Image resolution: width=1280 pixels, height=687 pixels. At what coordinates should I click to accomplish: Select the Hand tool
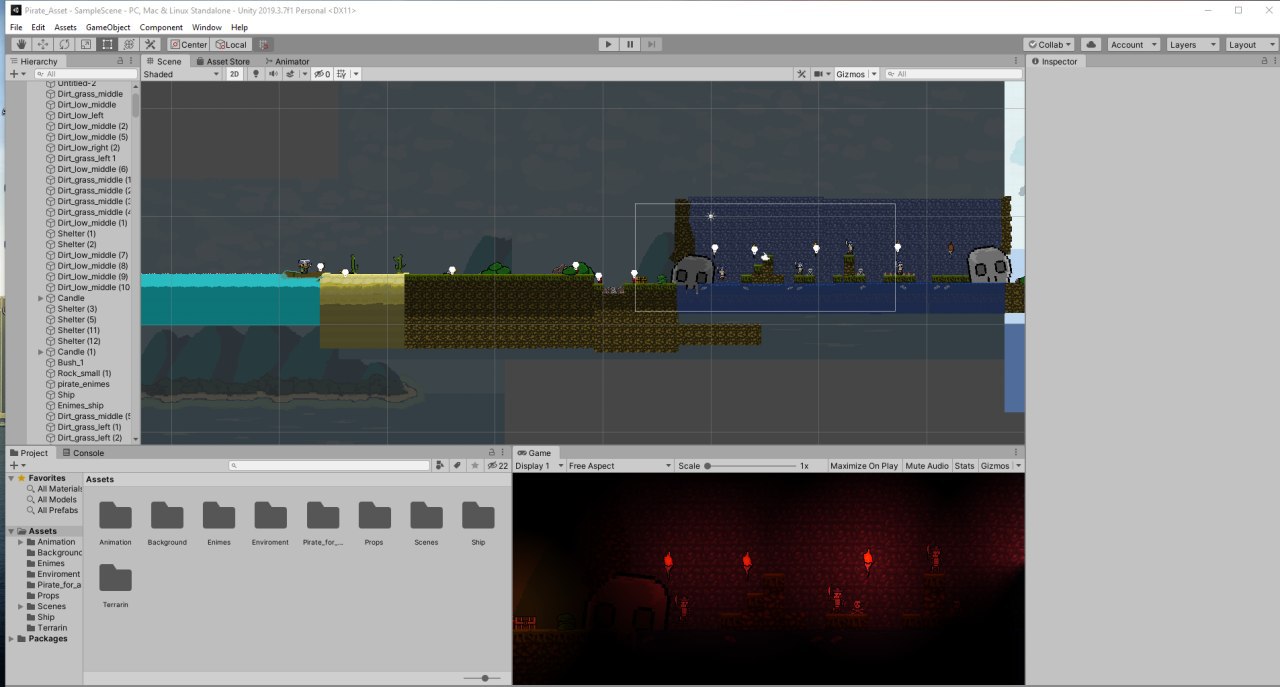point(22,44)
